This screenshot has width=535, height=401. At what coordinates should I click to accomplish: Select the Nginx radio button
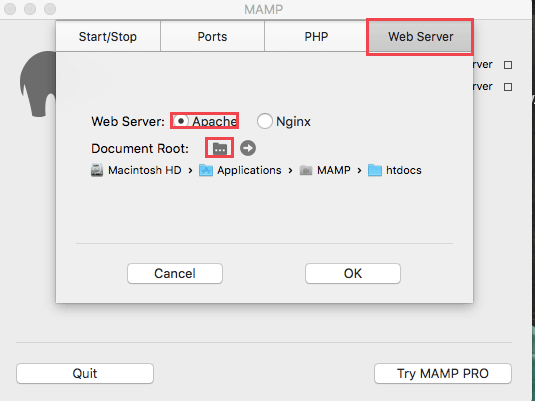[265, 121]
